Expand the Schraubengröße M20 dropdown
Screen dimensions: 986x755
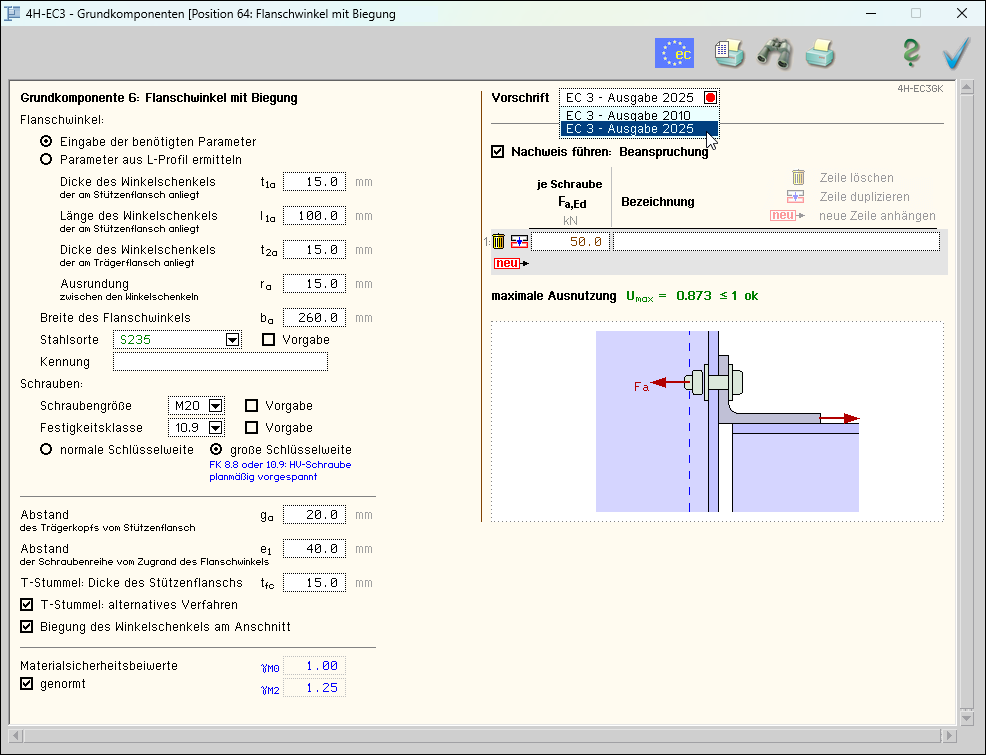pos(215,406)
